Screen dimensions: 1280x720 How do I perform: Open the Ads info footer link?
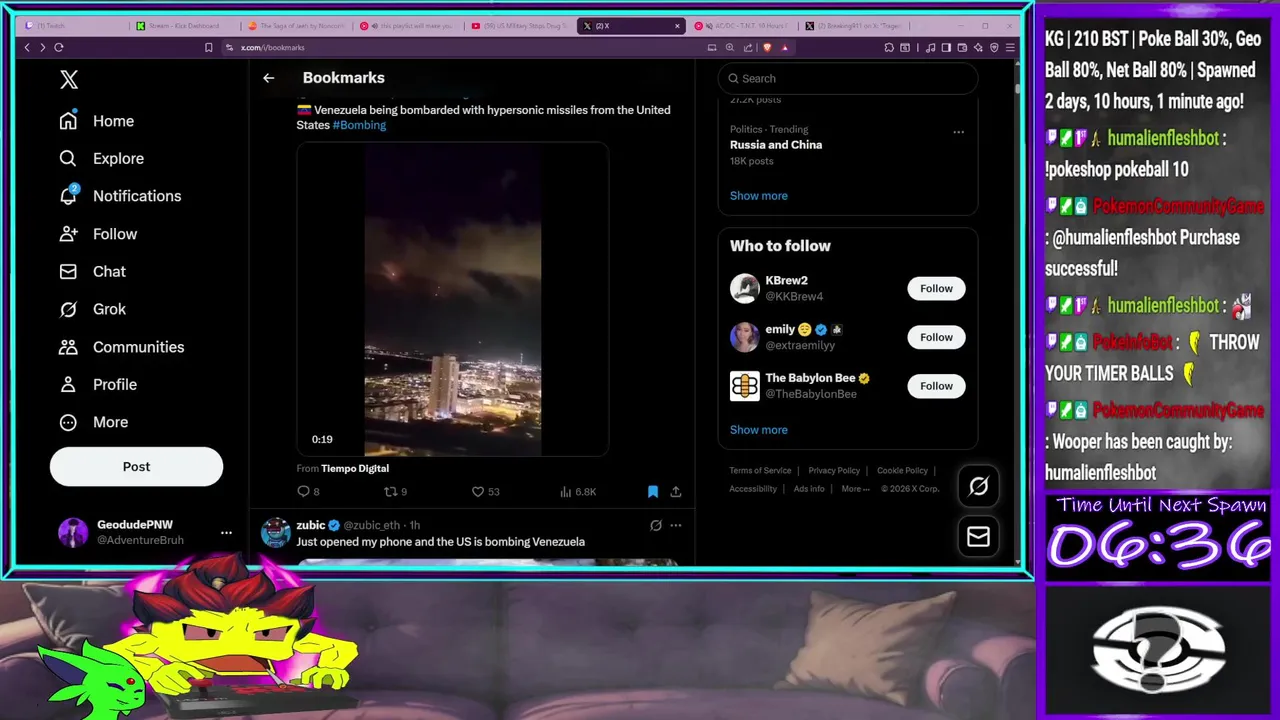[809, 489]
